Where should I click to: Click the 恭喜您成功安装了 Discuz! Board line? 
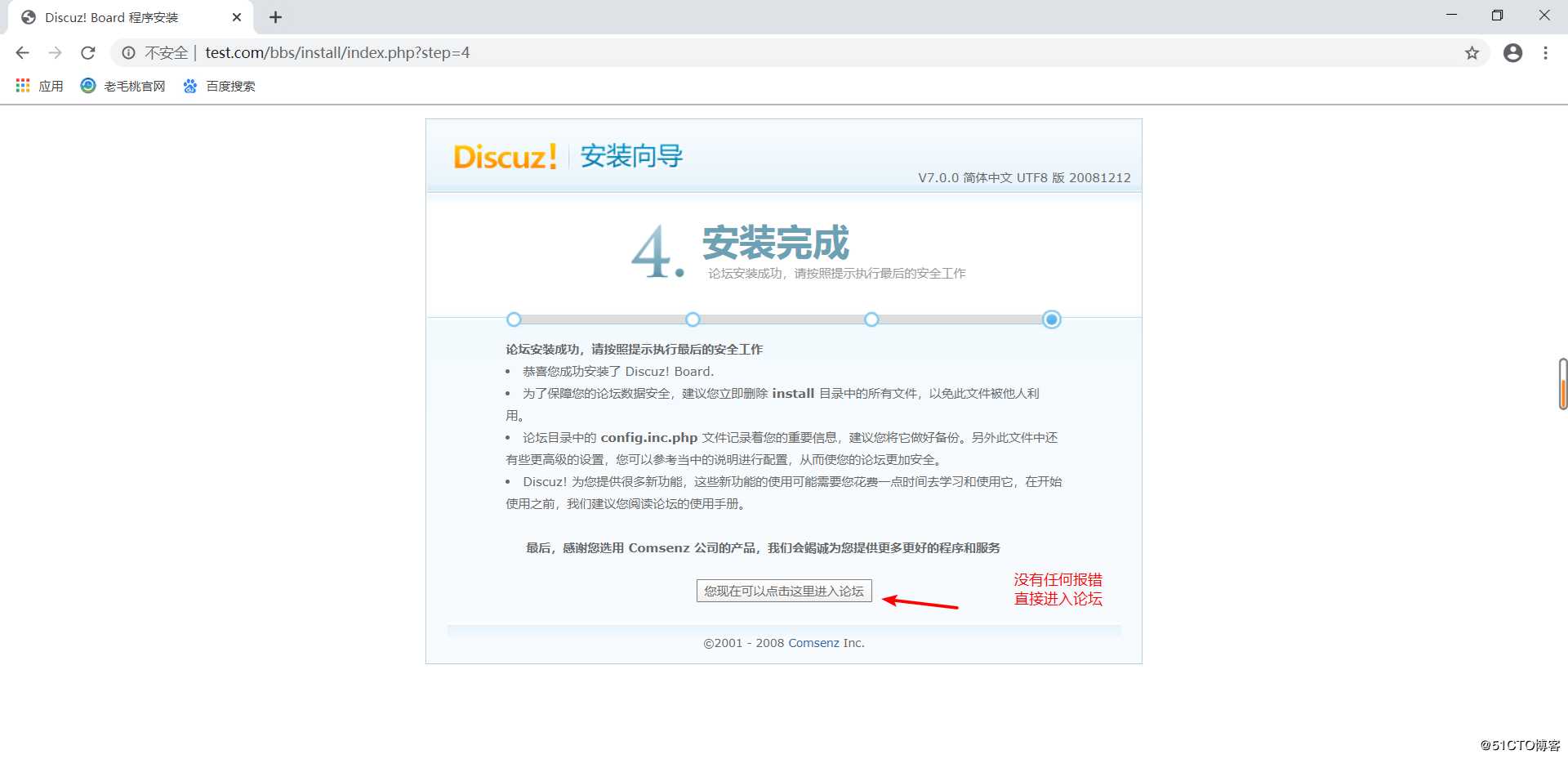(618, 372)
